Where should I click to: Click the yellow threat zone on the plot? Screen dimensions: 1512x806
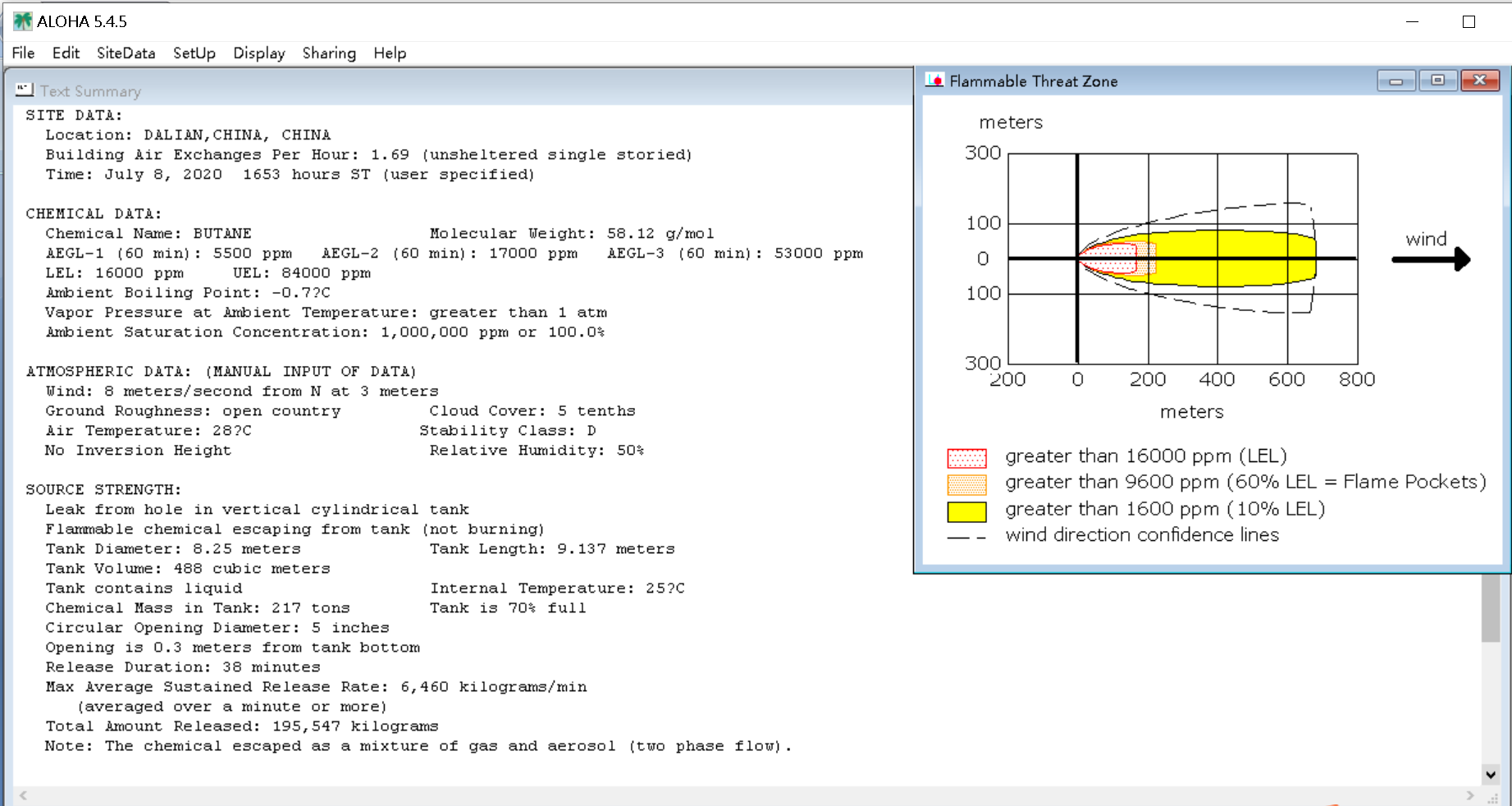1231,246
